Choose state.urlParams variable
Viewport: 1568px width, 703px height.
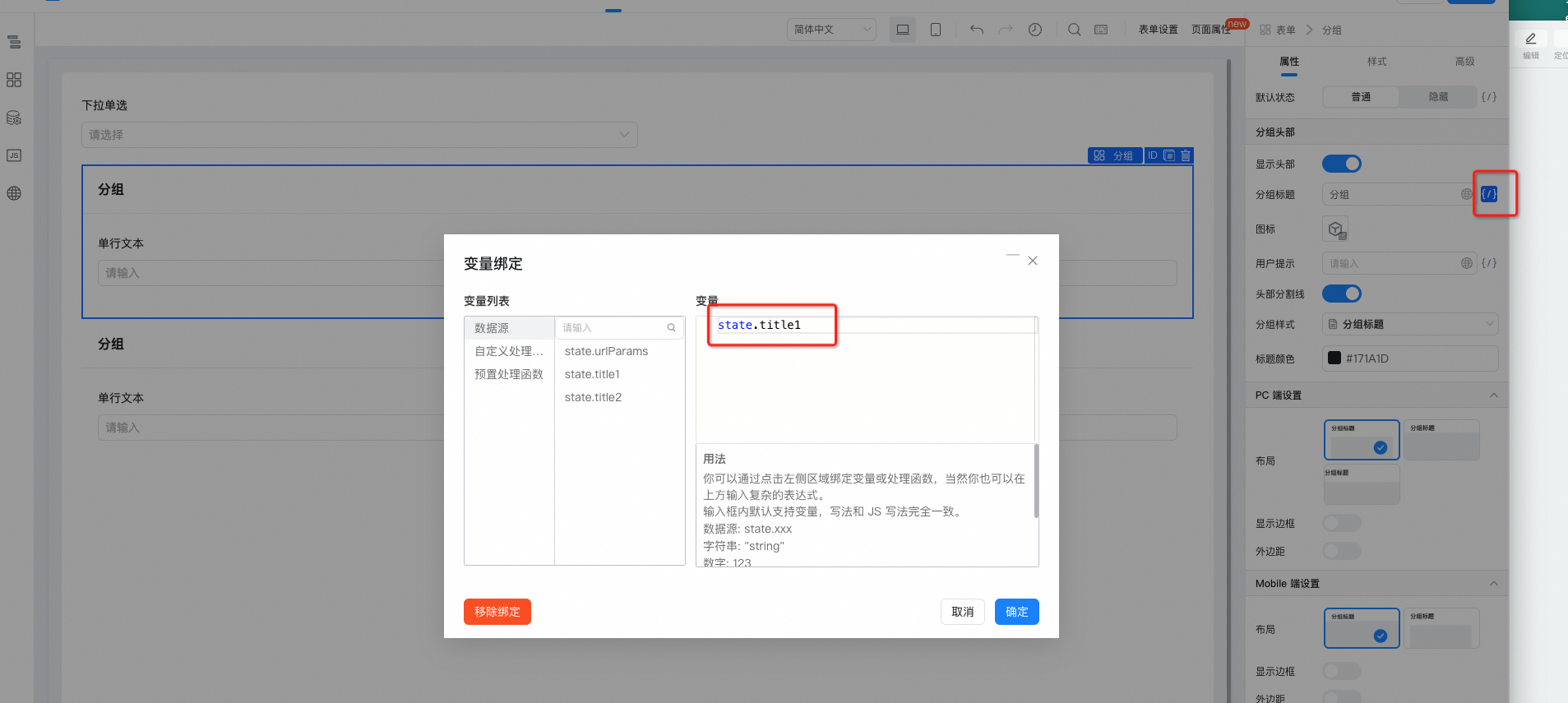(x=606, y=351)
